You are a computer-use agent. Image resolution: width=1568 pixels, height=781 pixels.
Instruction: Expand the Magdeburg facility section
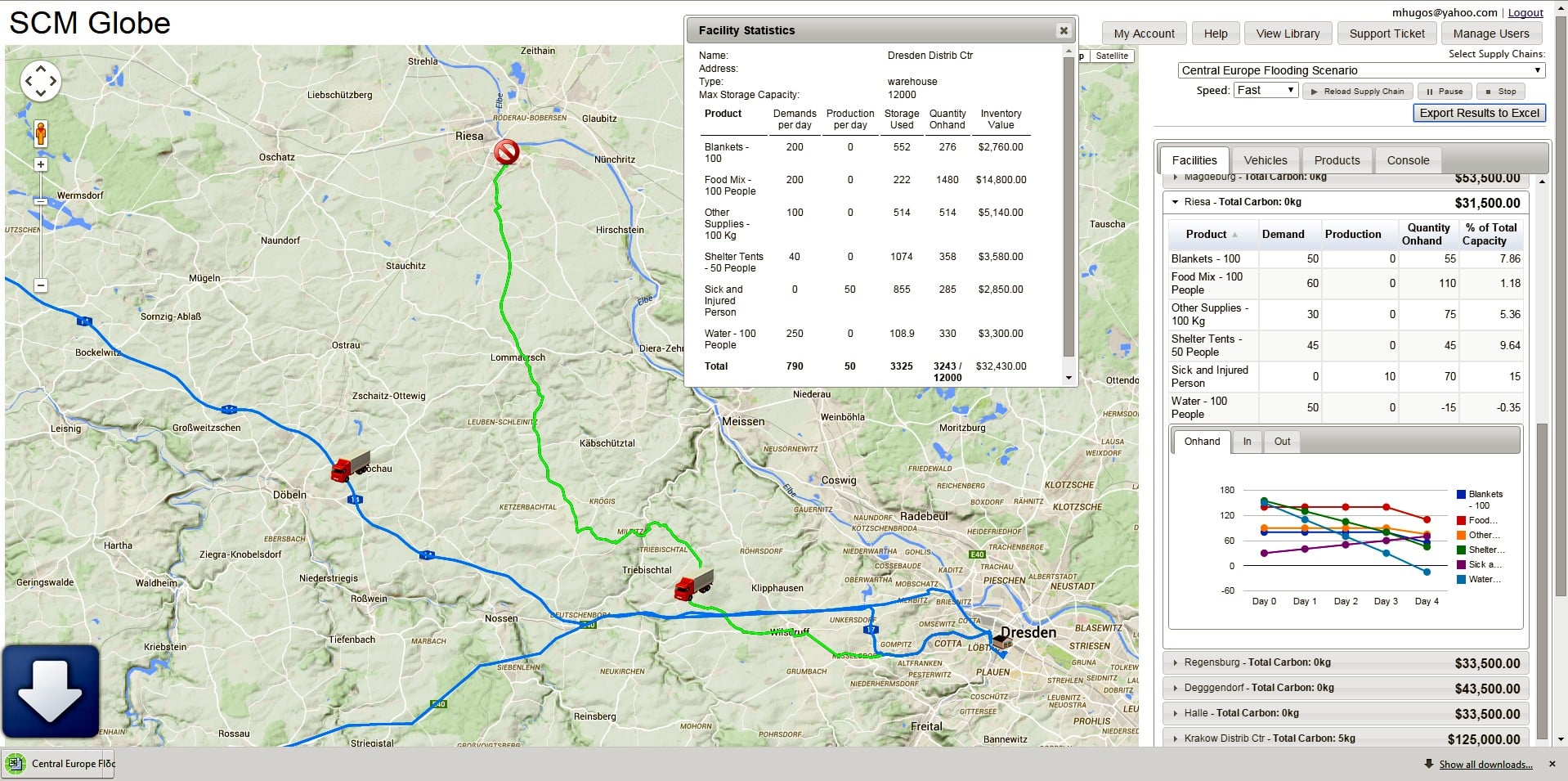coord(1346,179)
